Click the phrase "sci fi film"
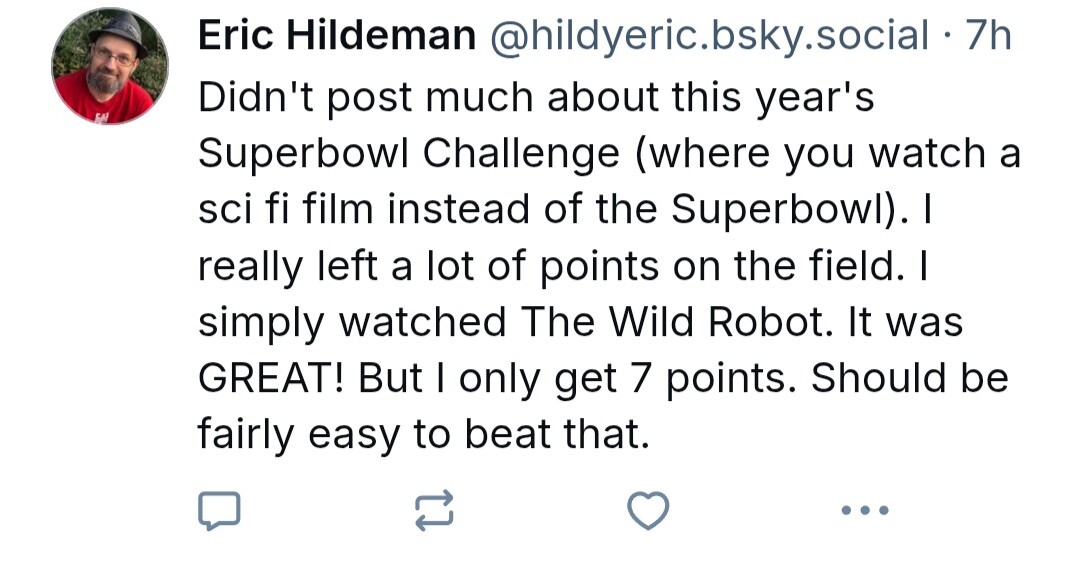 click(x=284, y=210)
